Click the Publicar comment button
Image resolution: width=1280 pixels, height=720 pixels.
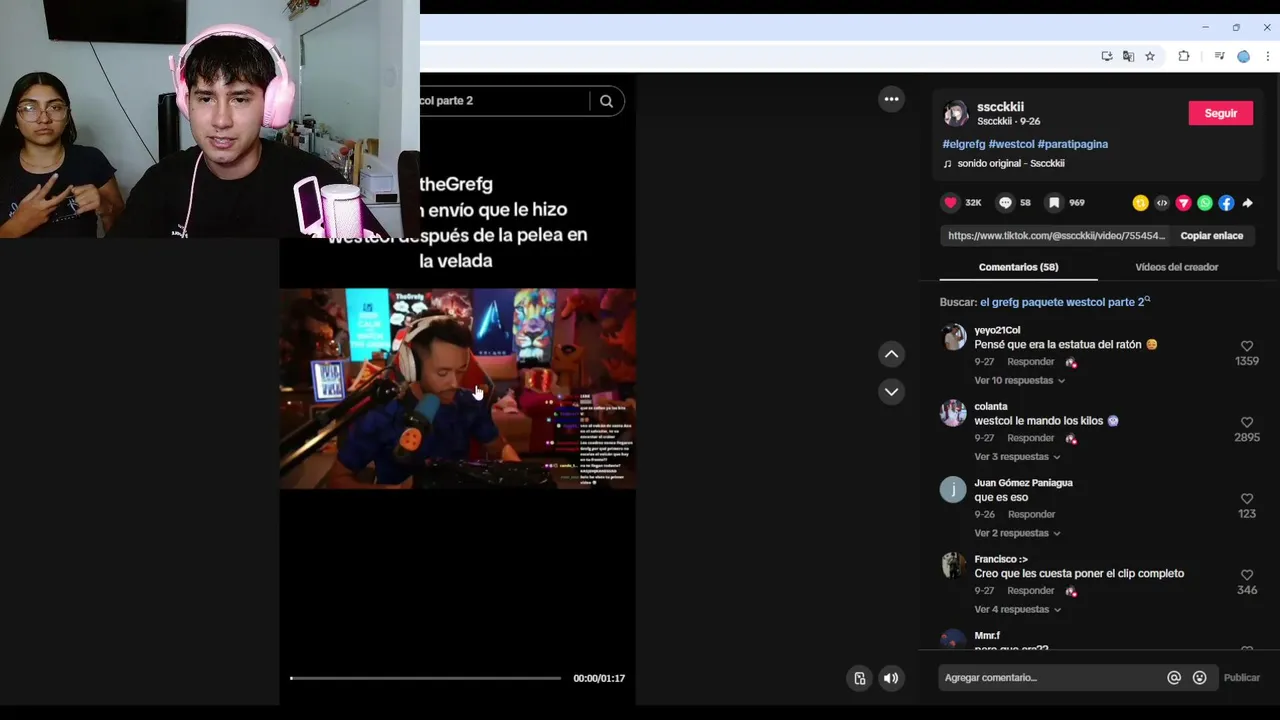click(x=1241, y=678)
